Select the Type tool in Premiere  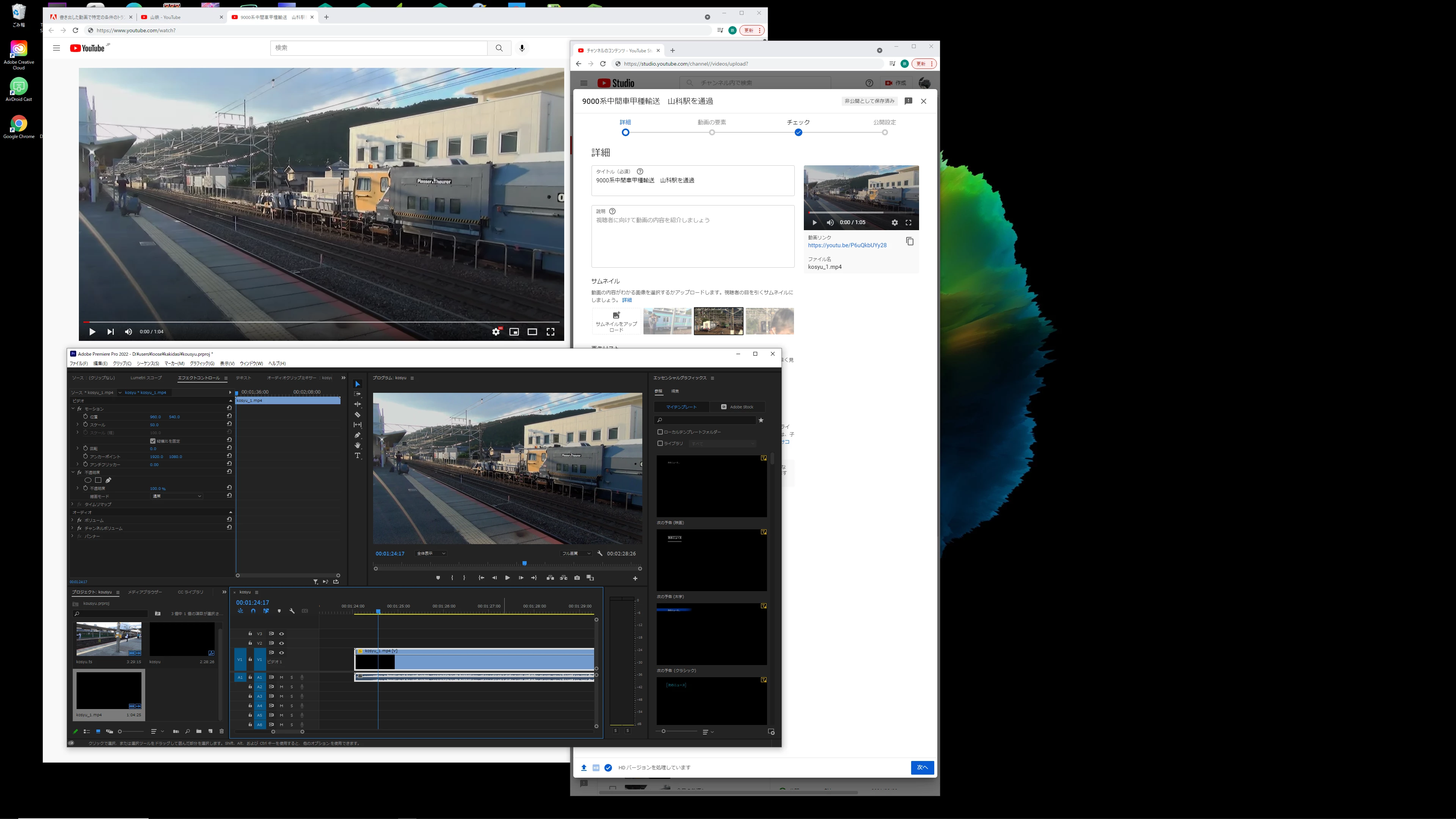point(357,455)
